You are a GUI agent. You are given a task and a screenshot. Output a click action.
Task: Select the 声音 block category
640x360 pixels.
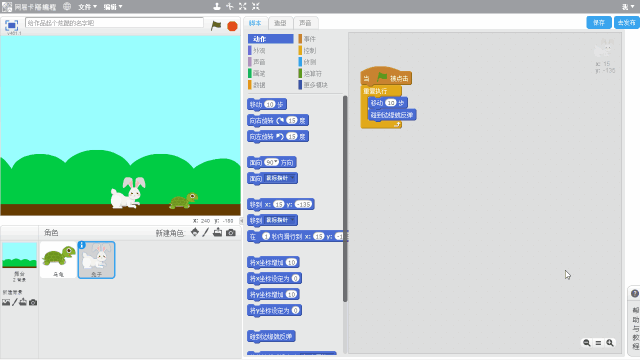click(259, 62)
